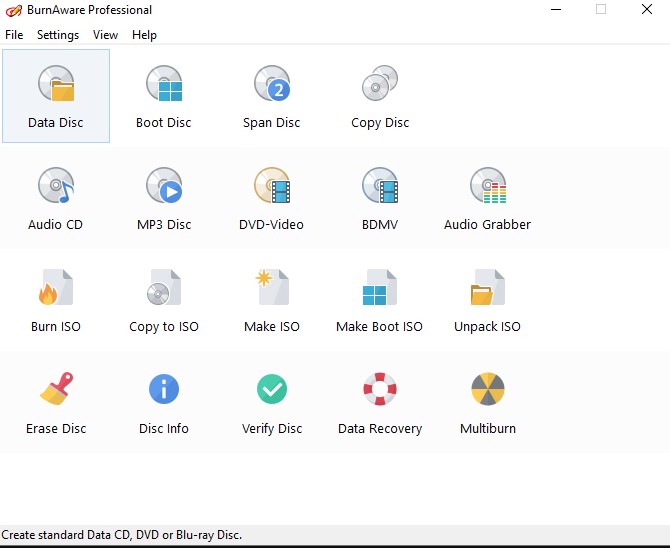The image size is (670, 548).
Task: Launch the Audio Grabber tool
Action: click(x=488, y=187)
